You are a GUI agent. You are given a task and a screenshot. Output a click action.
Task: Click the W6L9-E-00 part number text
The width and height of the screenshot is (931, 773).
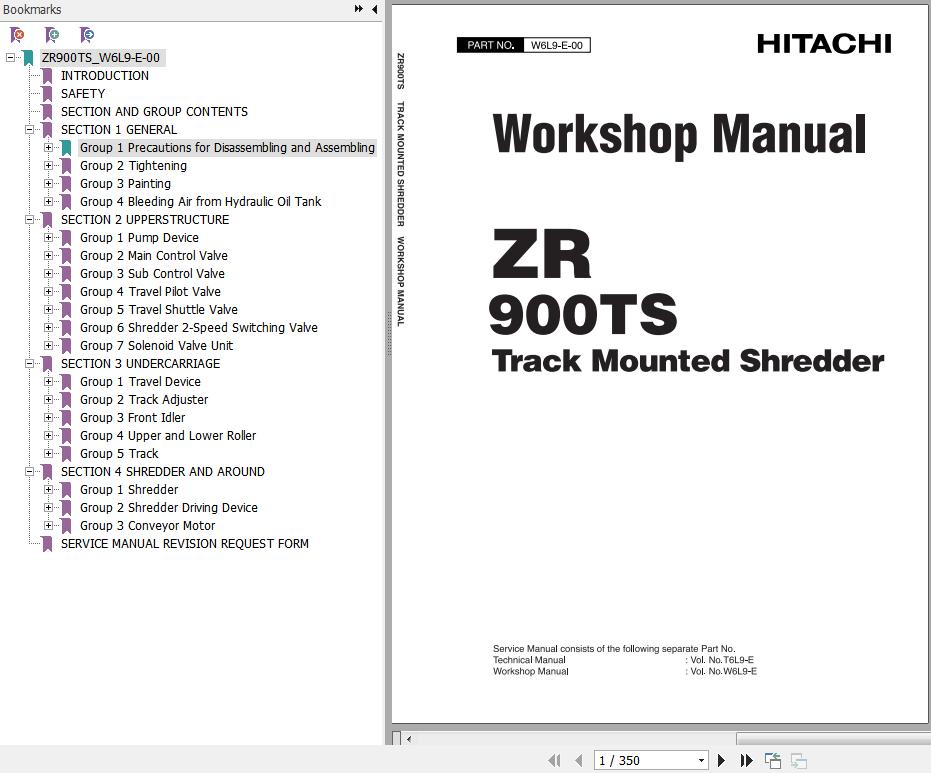pyautogui.click(x=556, y=45)
